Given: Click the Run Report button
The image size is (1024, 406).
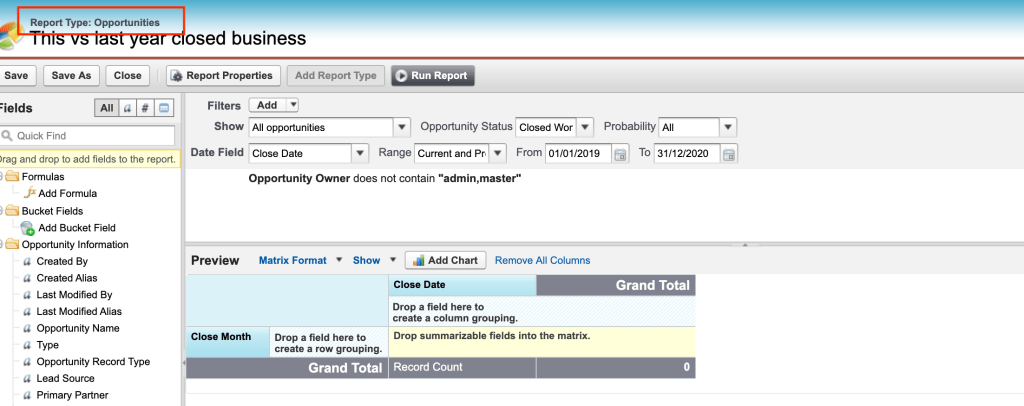Looking at the screenshot, I should pos(433,75).
